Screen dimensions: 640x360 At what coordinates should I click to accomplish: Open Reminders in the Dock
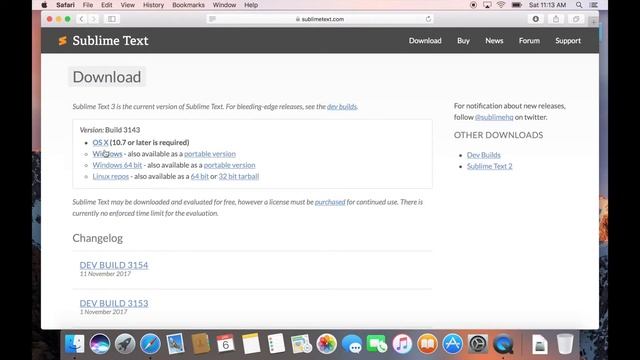pyautogui.click(x=276, y=344)
